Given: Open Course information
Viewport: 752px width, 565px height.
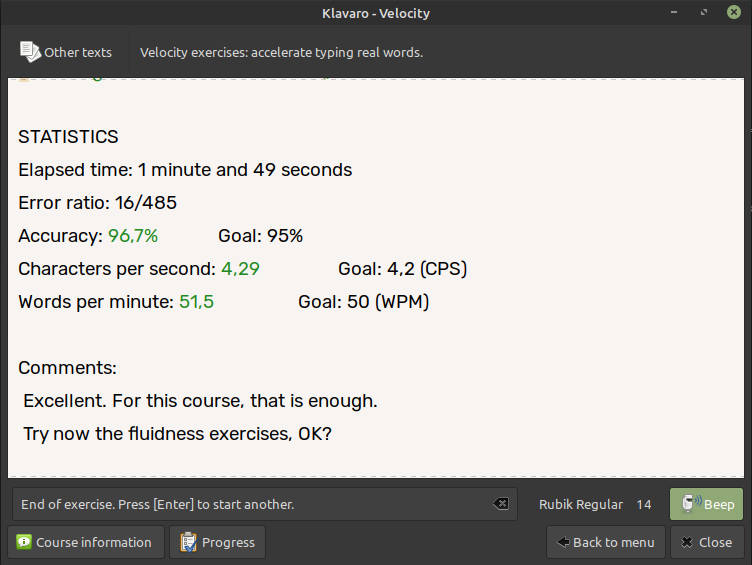Looking at the screenshot, I should click(86, 542).
